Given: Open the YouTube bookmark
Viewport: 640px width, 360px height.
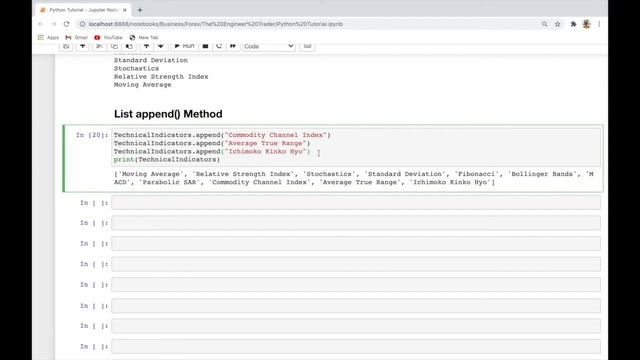Looking at the screenshot, I should point(108,37).
